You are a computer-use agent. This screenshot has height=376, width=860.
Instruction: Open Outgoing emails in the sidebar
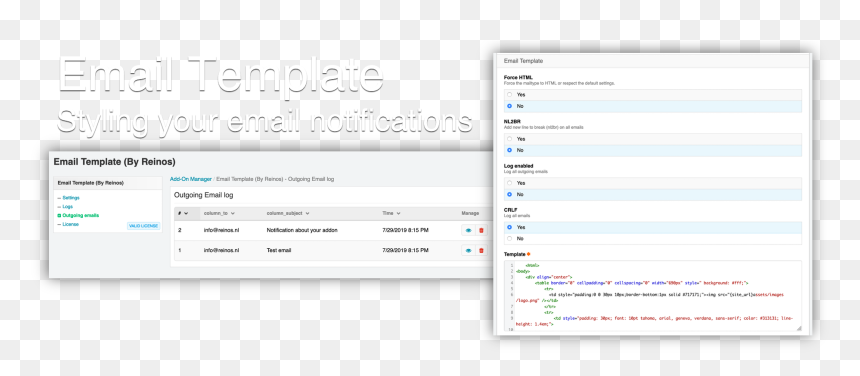[81, 215]
